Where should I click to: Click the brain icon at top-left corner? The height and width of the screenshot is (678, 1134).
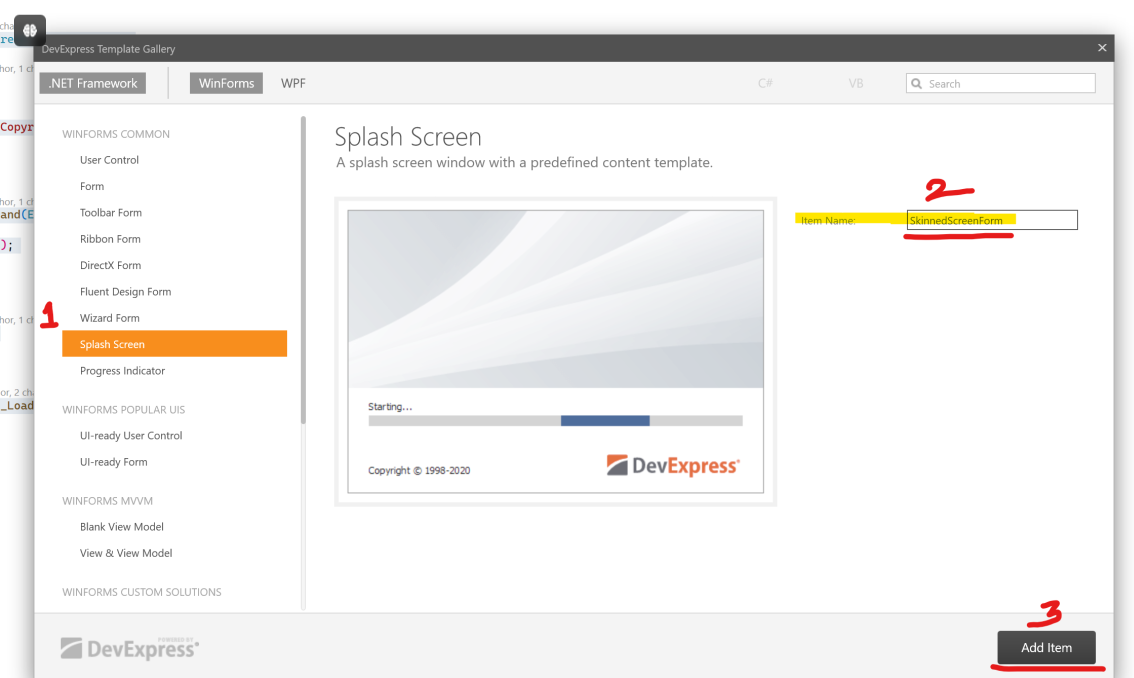(x=30, y=30)
